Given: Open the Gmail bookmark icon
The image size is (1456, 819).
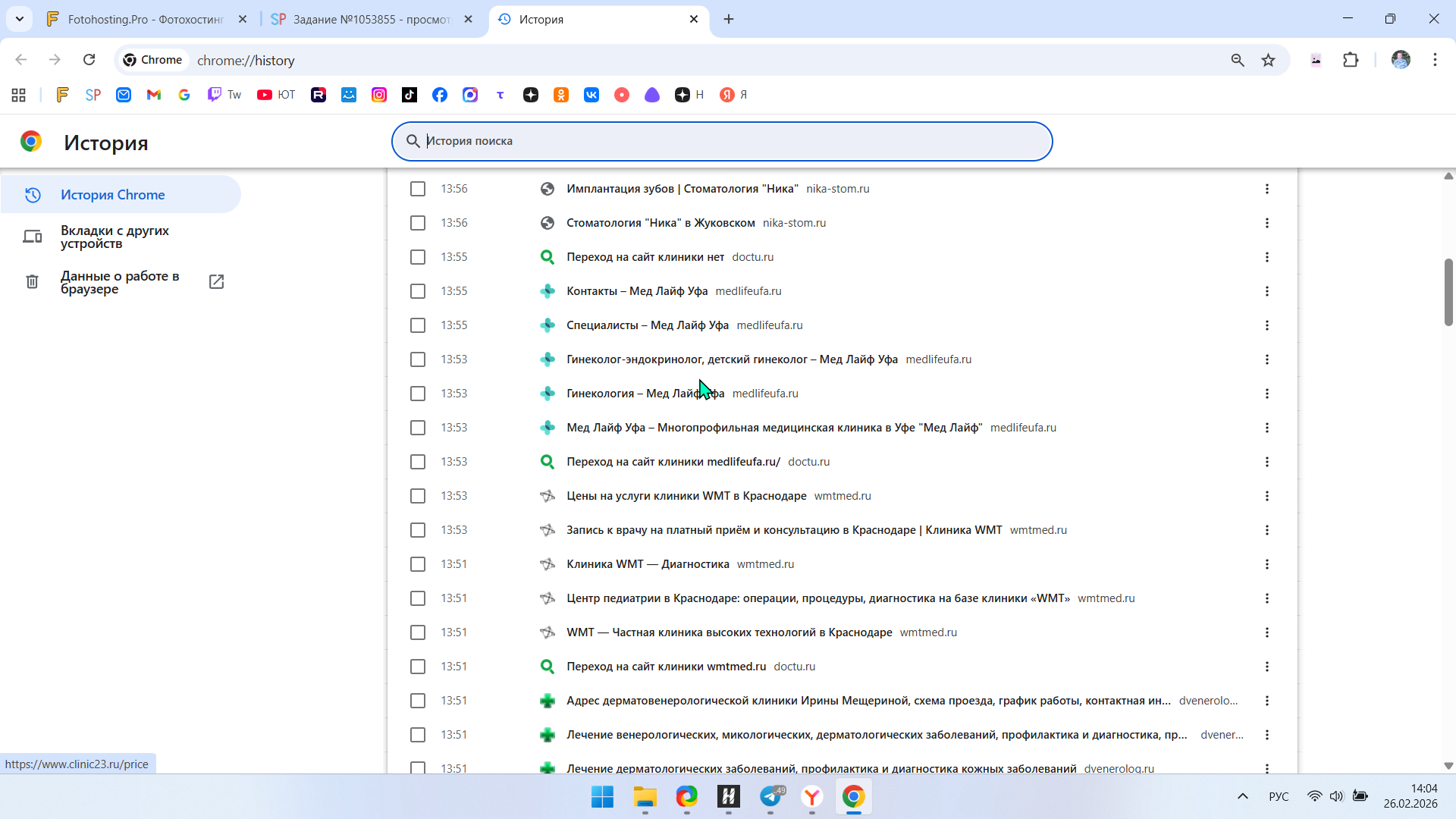Looking at the screenshot, I should click(x=154, y=95).
